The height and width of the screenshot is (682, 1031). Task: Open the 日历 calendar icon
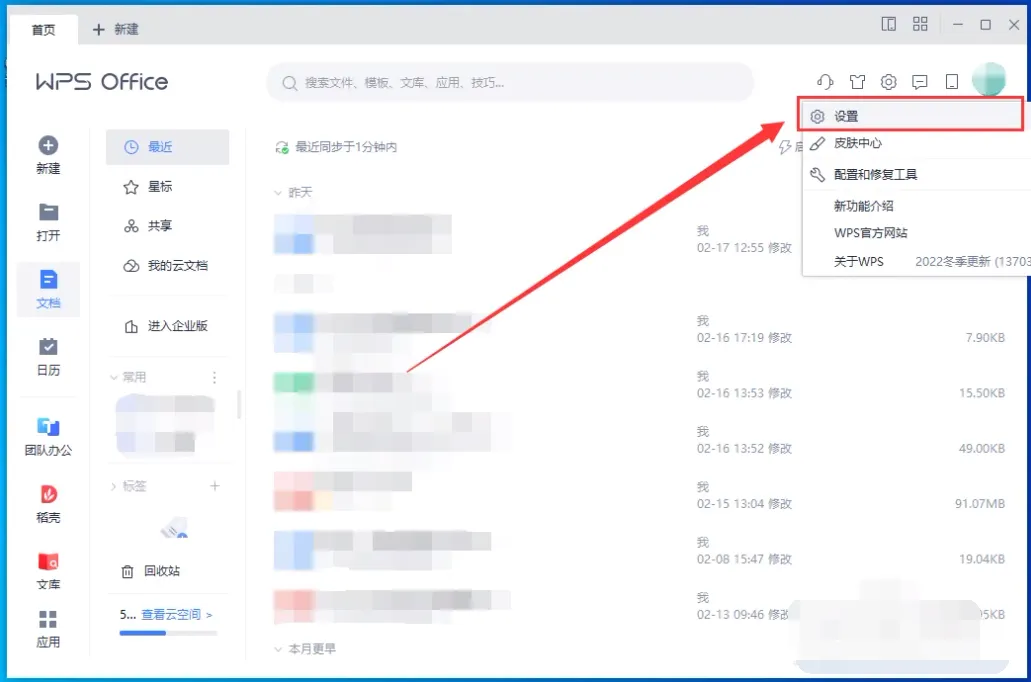click(x=48, y=347)
